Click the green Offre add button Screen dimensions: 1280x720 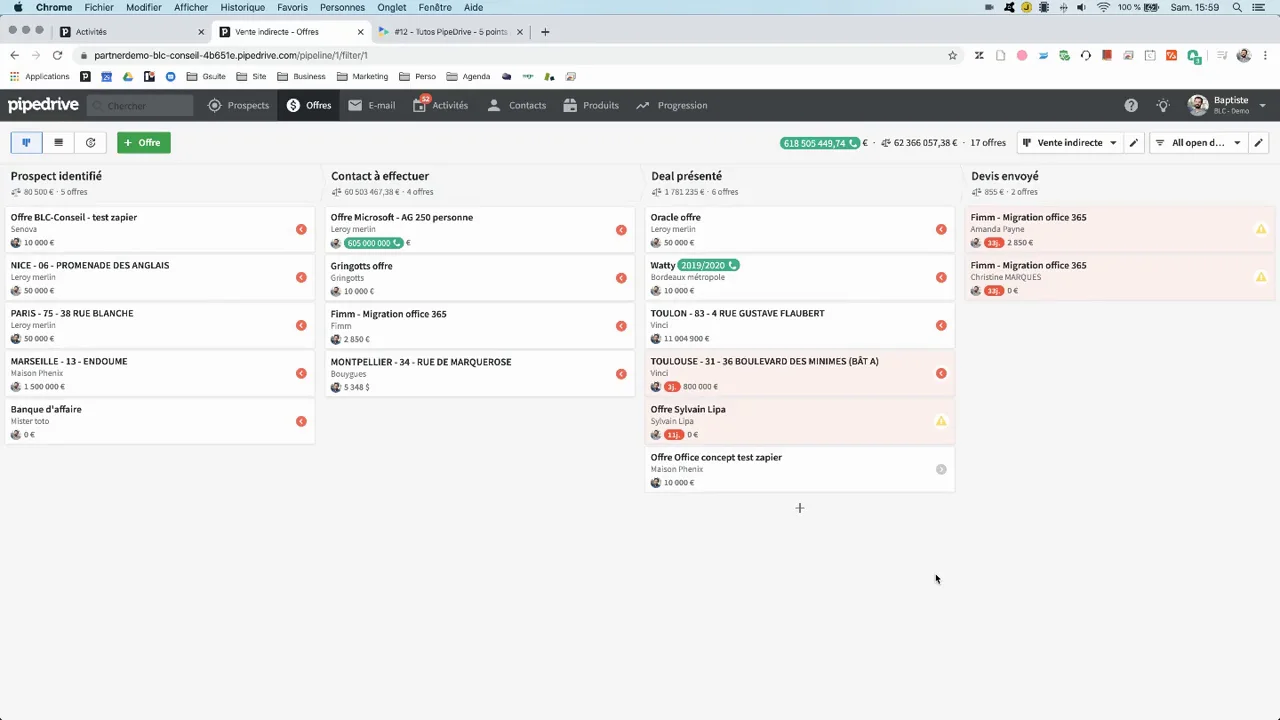point(143,143)
